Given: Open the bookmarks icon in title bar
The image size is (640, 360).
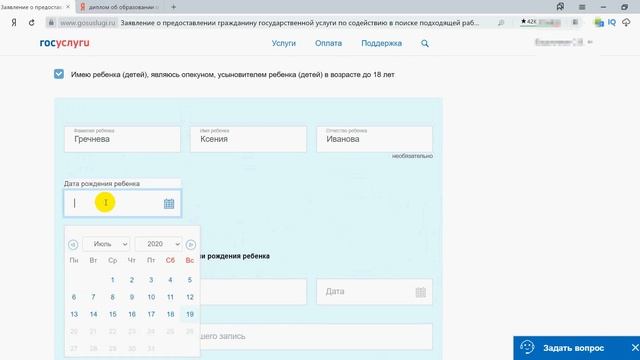Looking at the screenshot, I should coord(560,7).
